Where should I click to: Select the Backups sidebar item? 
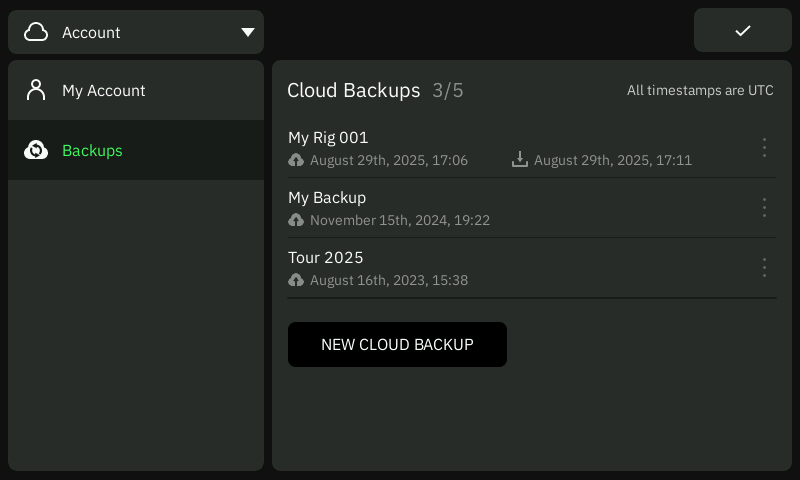pos(92,150)
